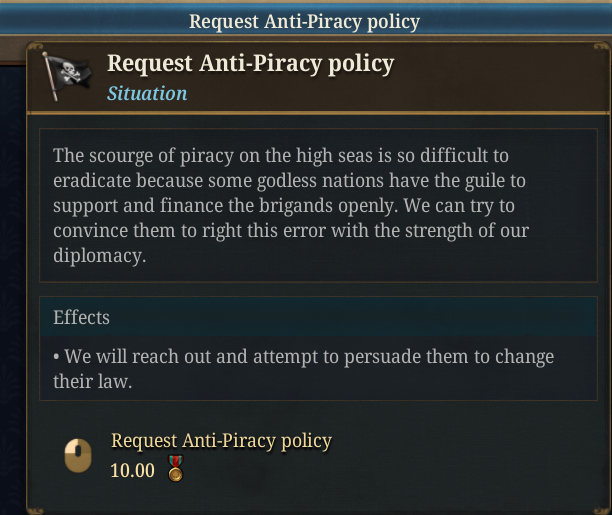Click the left mouse button icon
Image resolution: width=612 pixels, height=515 pixels.
click(x=79, y=457)
